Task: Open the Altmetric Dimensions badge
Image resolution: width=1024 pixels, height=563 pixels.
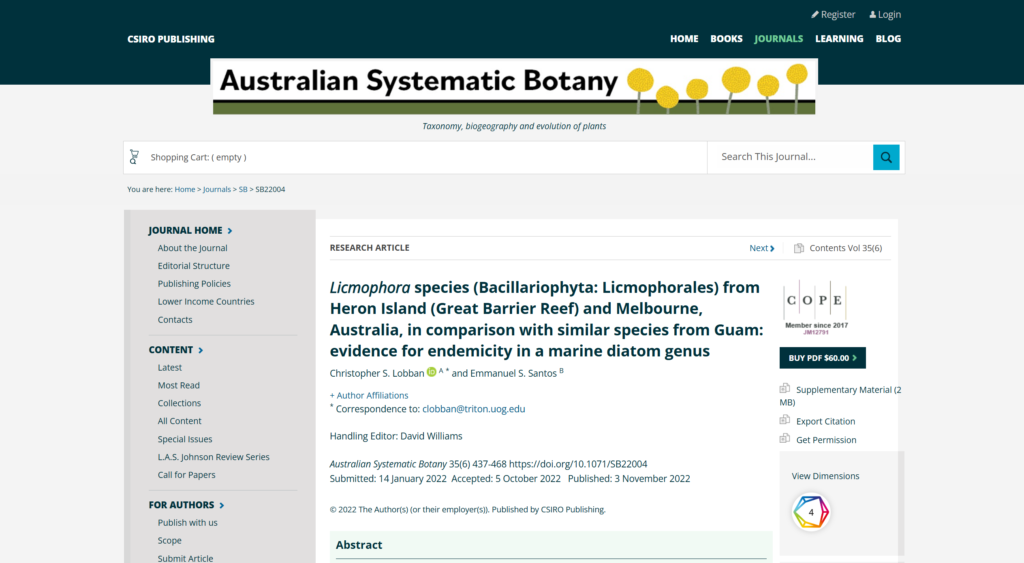Action: 810,512
